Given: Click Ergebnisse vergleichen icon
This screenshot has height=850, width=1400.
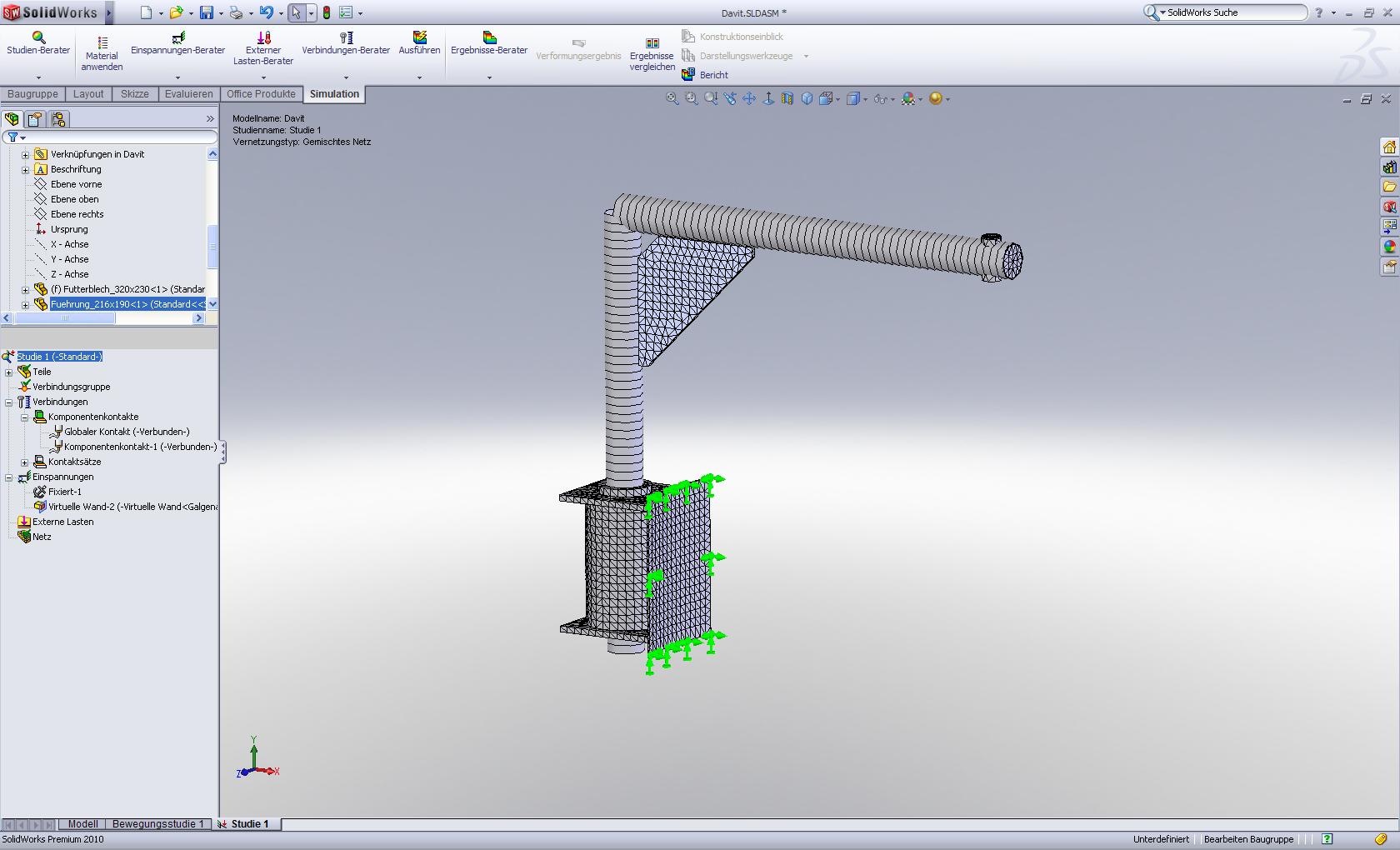Looking at the screenshot, I should click(x=652, y=43).
